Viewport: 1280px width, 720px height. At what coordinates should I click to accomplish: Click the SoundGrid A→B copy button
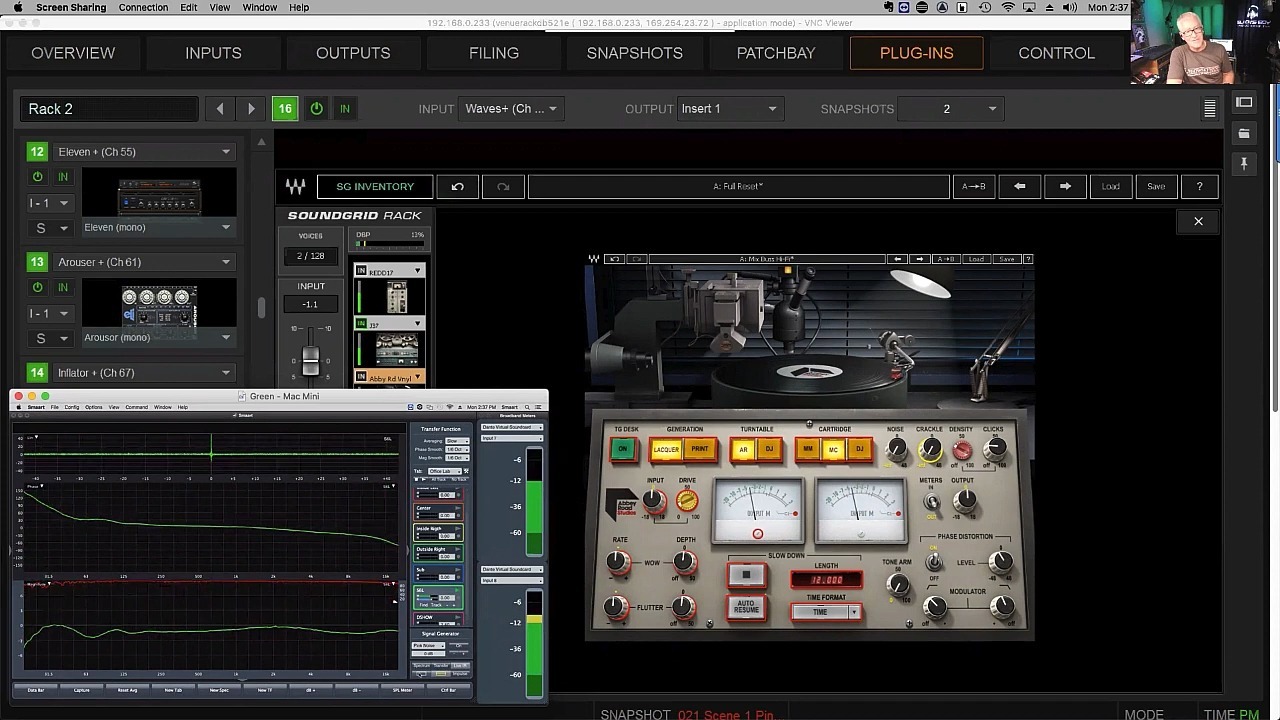[973, 187]
